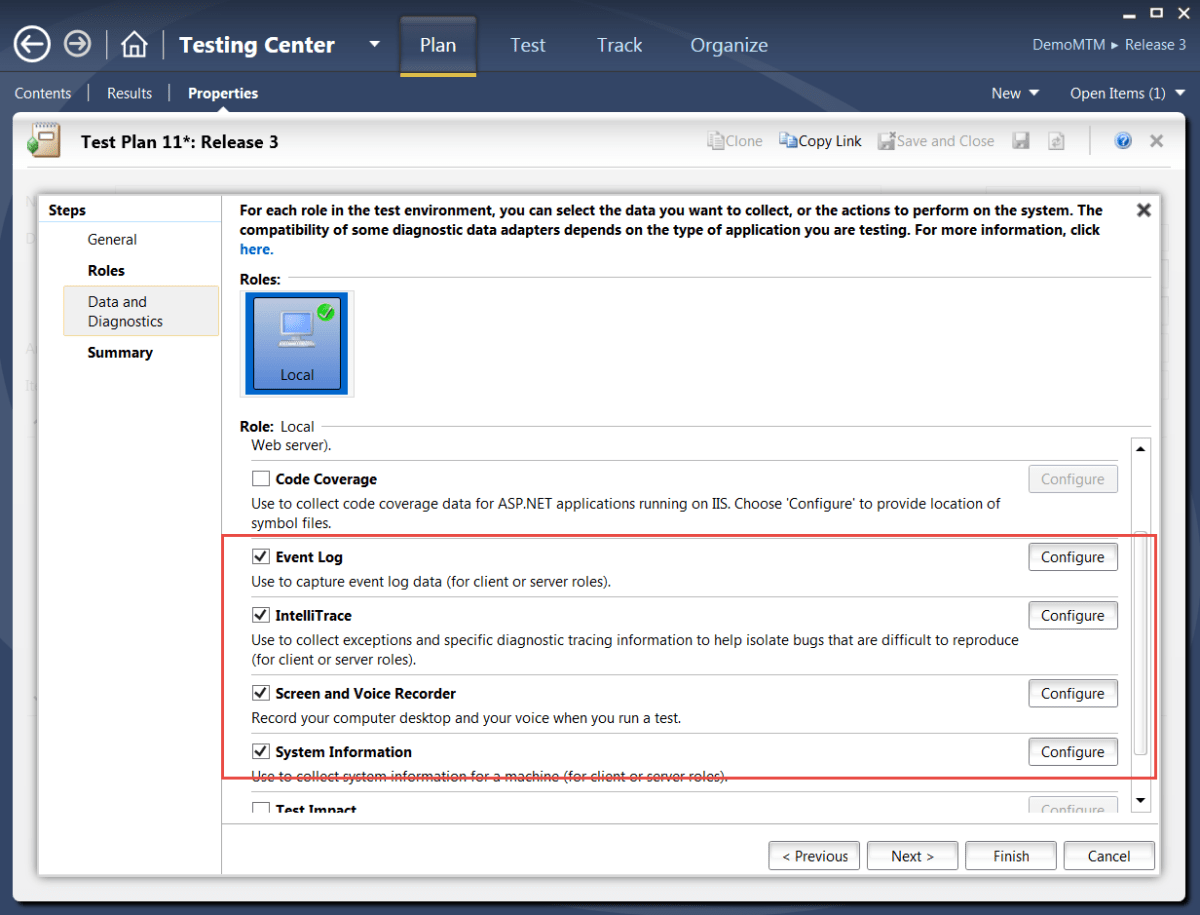Click the back navigation arrow
Screen dimensions: 1200x915
point(31,44)
